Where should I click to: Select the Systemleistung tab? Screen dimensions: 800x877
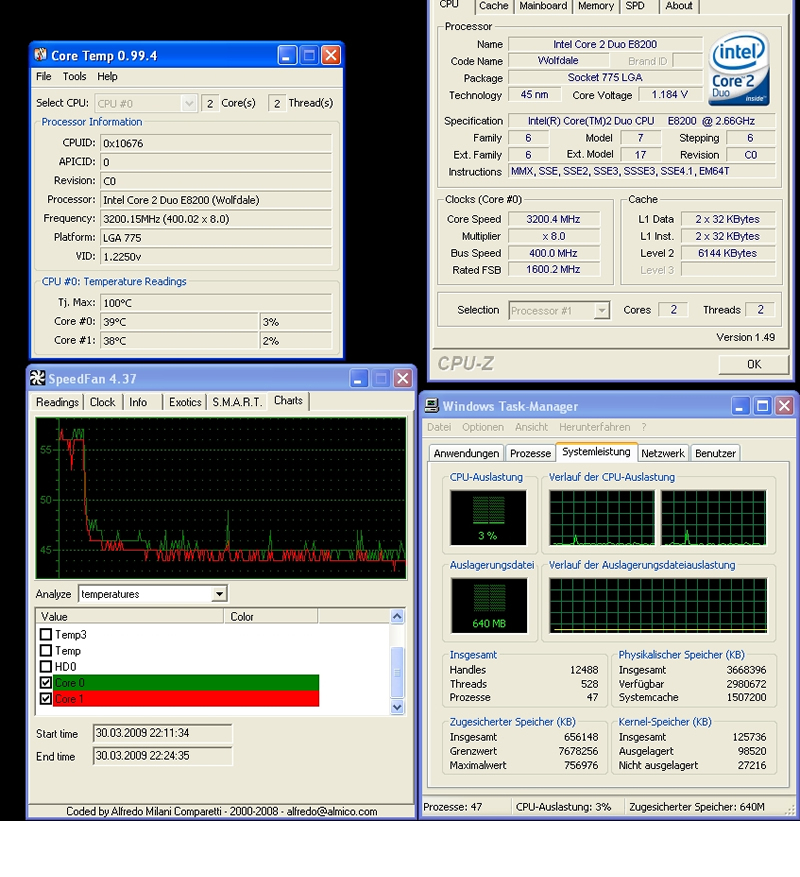pyautogui.click(x=596, y=452)
